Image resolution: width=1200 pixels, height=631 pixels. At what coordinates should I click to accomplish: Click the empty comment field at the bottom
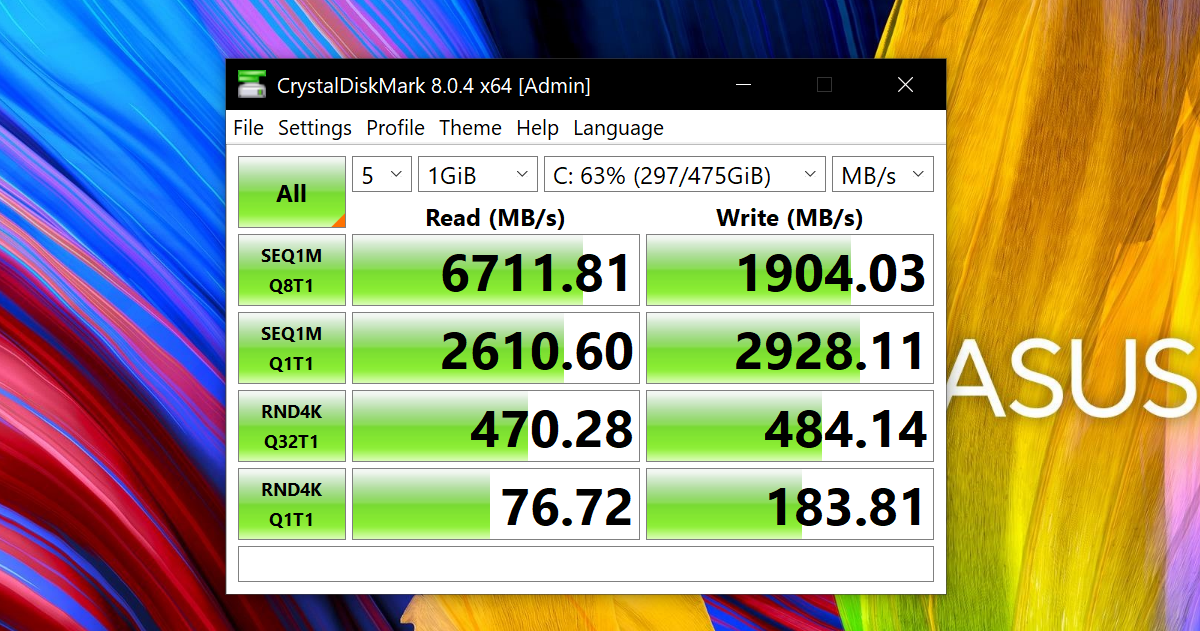pos(586,564)
